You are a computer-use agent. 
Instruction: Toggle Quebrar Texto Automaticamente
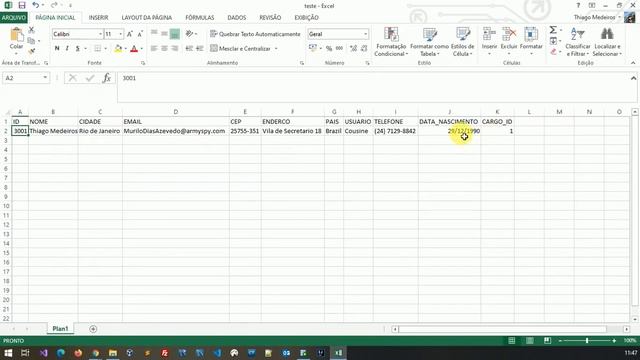tap(255, 34)
